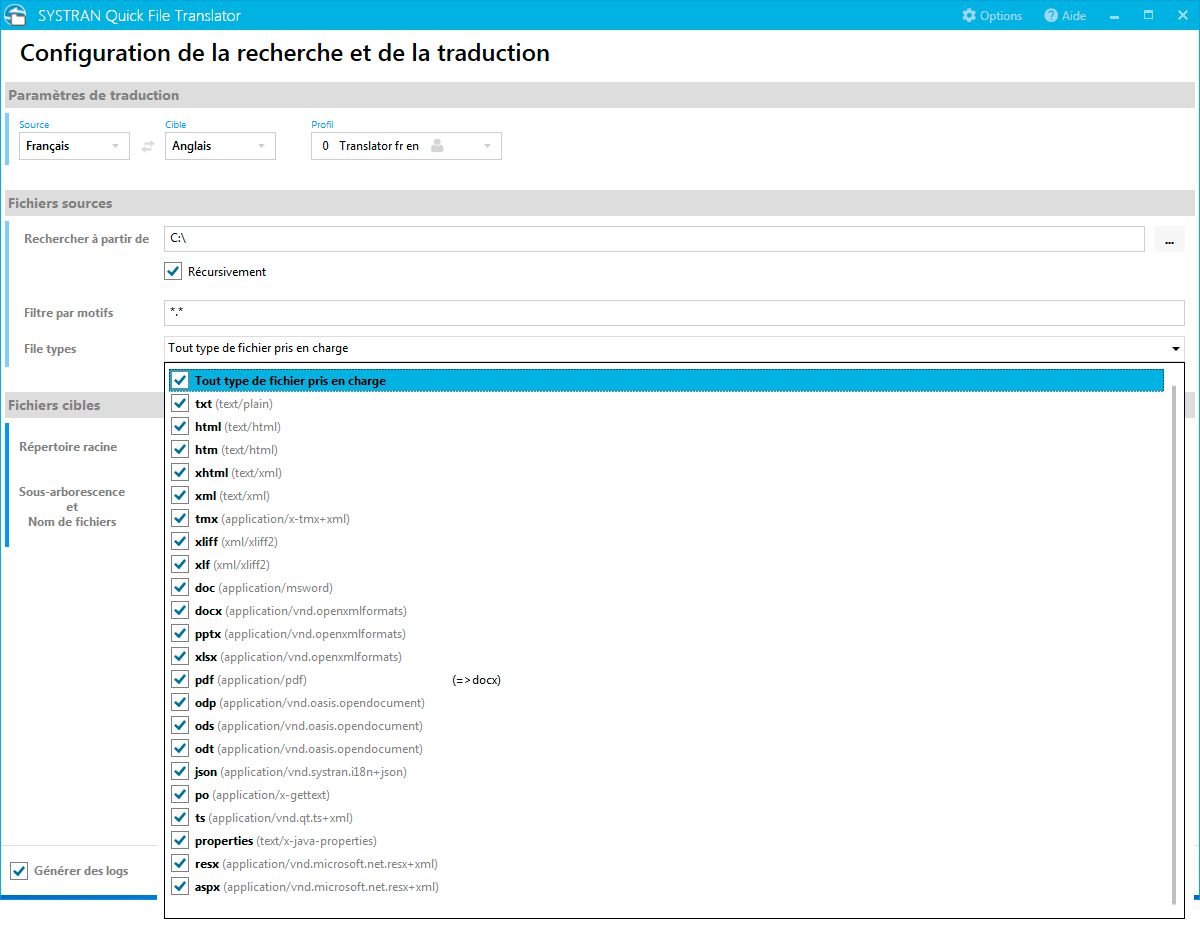Maximize the SYSTRAN window
Image resolution: width=1200 pixels, height=950 pixels.
pos(1148,15)
